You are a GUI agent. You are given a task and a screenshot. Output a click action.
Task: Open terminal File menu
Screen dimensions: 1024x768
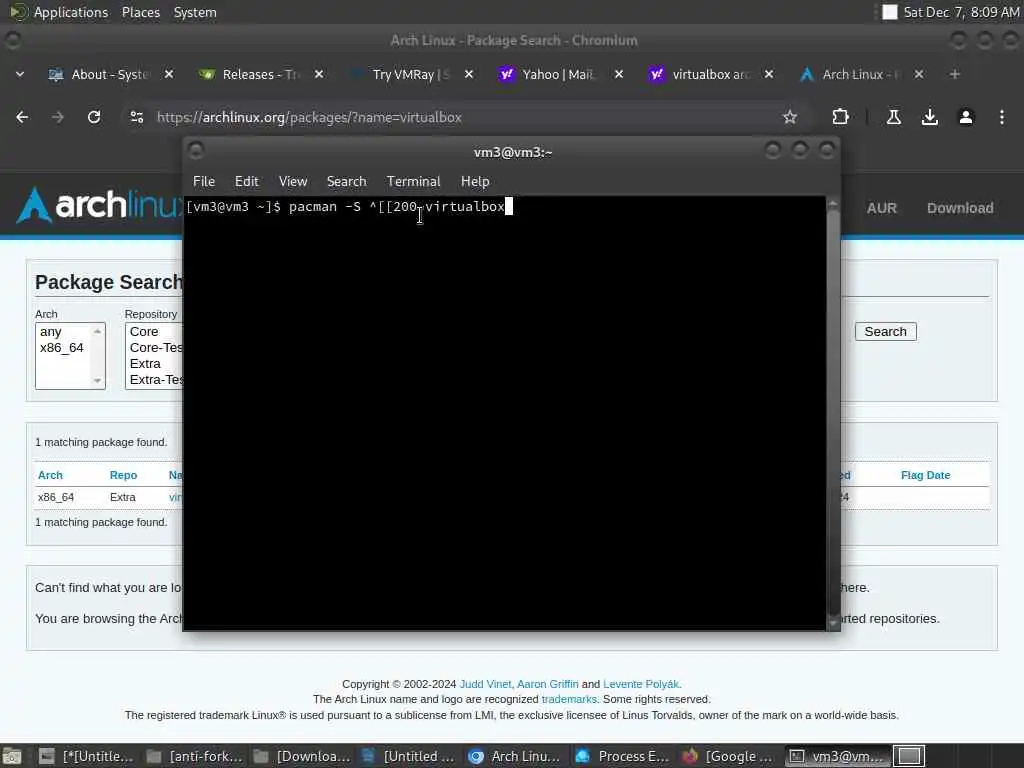point(204,182)
